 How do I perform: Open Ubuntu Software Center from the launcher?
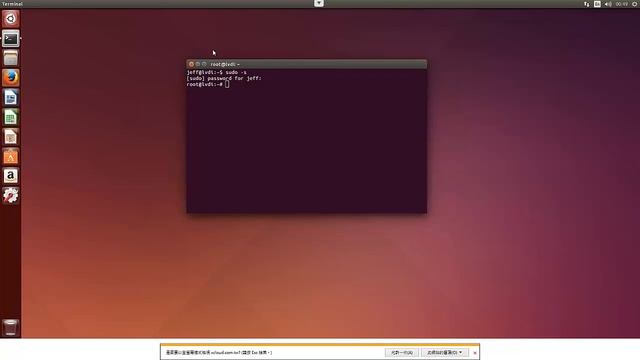[11, 156]
